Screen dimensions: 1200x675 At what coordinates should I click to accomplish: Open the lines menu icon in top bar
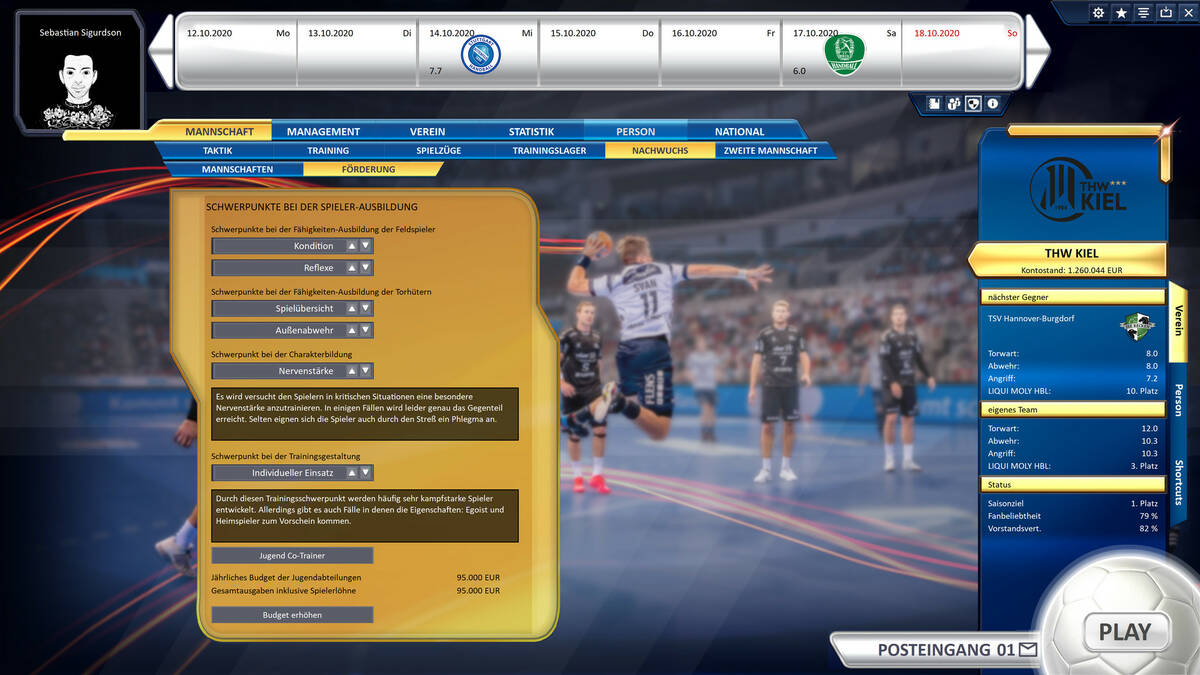(1143, 13)
